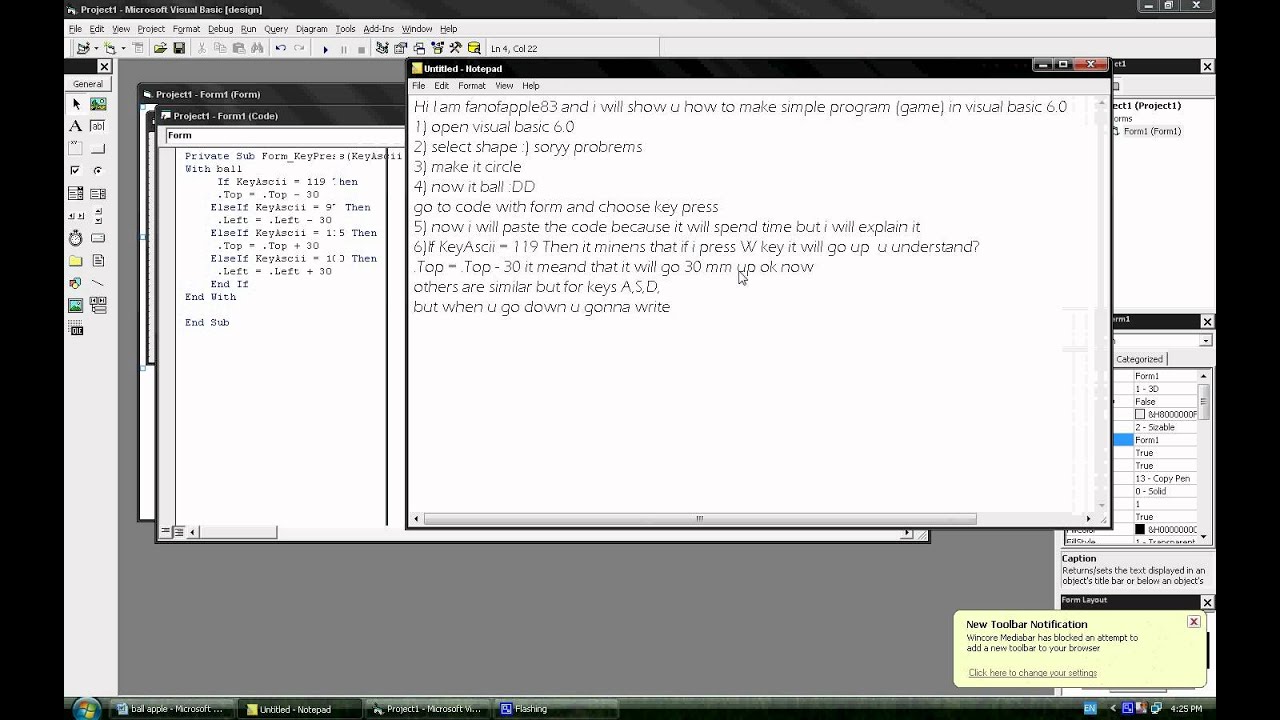The height and width of the screenshot is (720, 1280).
Task: Open the Data View Window toolbar icon
Action: 473,48
